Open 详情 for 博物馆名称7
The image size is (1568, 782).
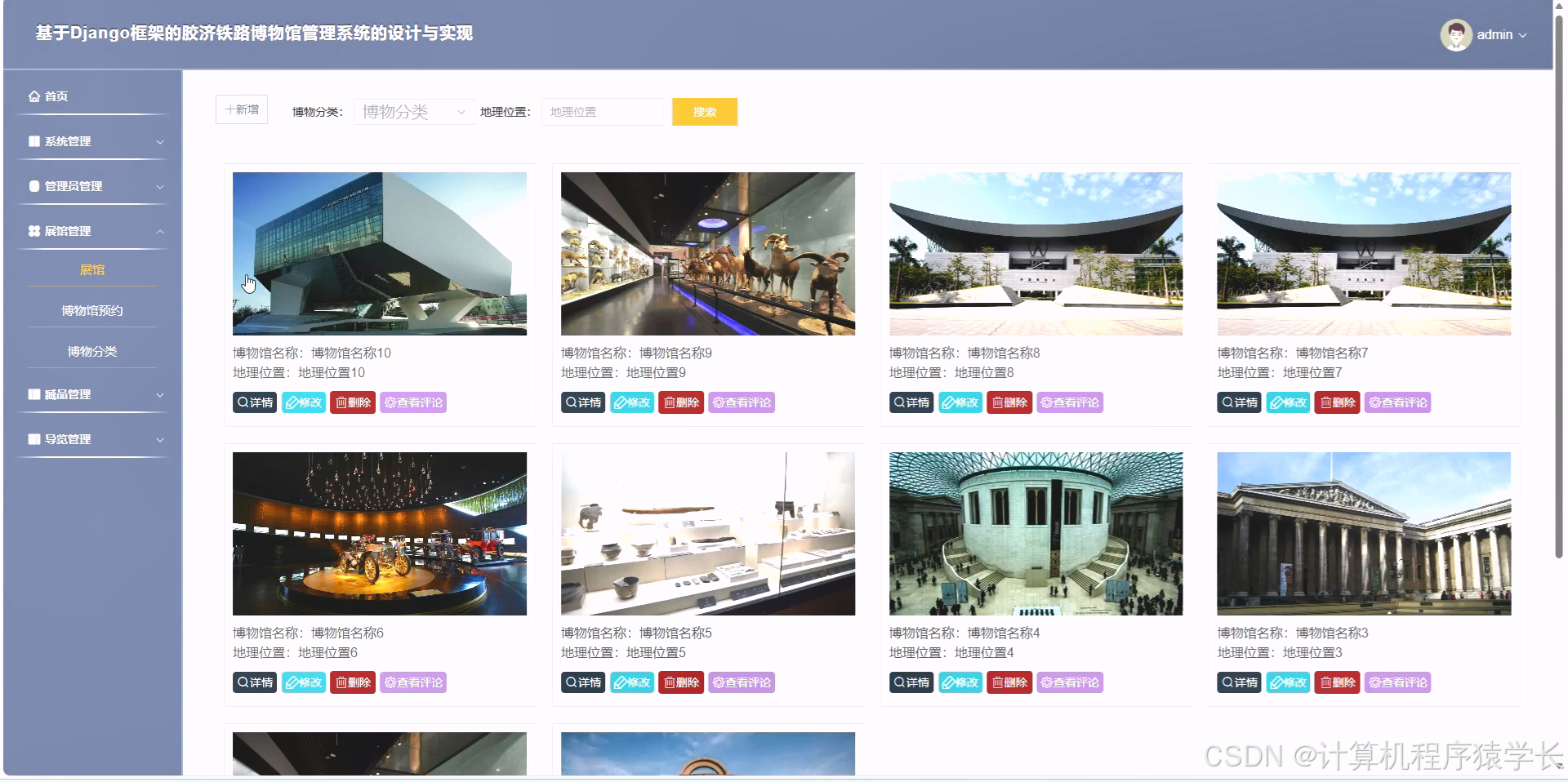coord(1240,402)
